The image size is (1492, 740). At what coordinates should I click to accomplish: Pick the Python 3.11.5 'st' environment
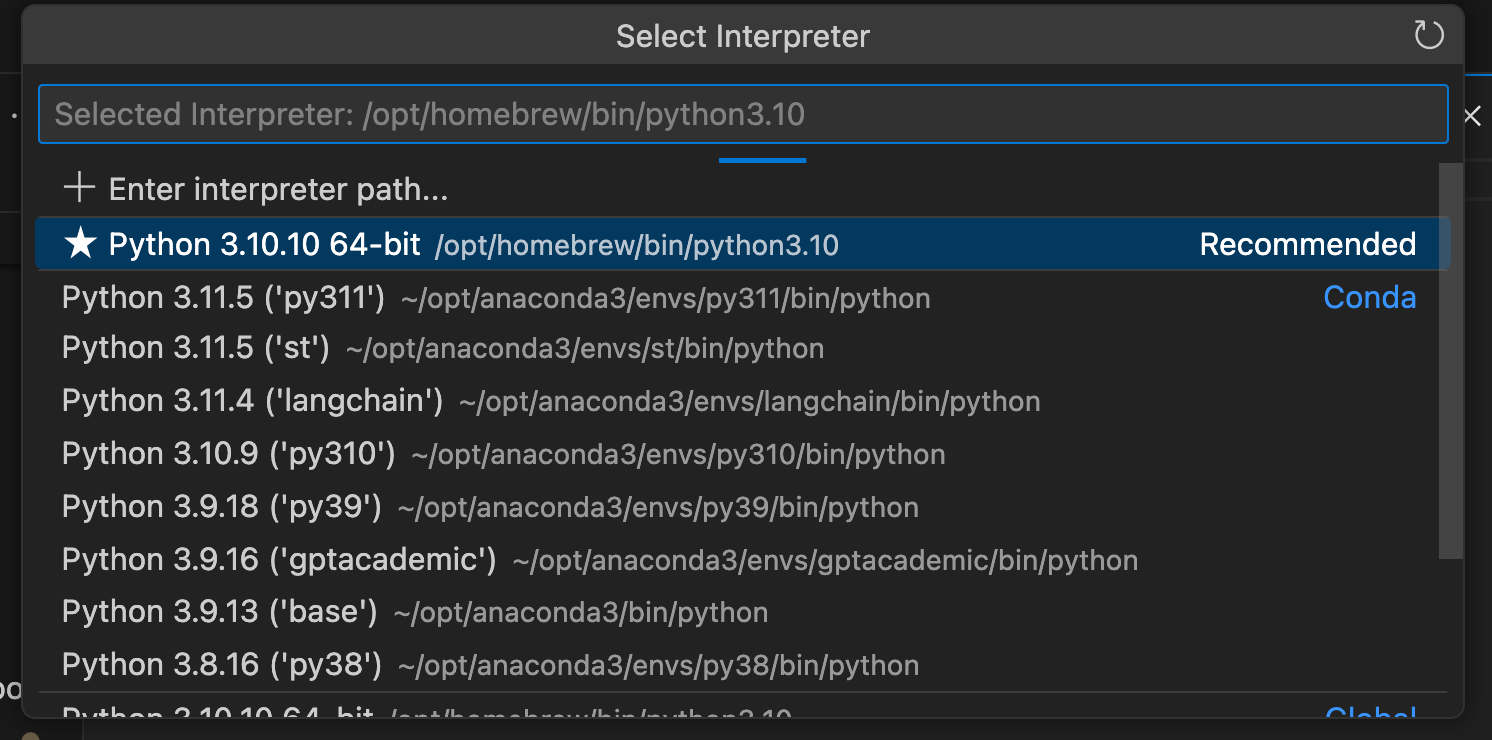[443, 348]
